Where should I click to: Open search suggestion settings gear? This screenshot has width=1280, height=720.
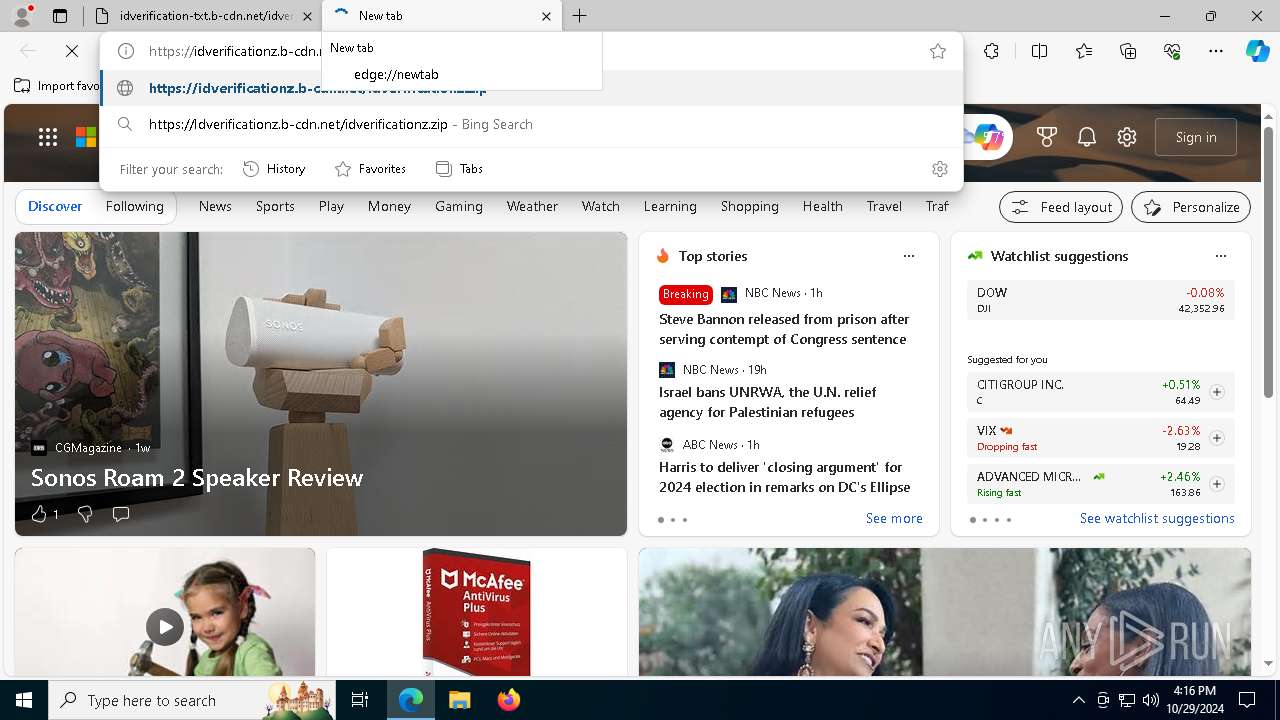(x=940, y=169)
